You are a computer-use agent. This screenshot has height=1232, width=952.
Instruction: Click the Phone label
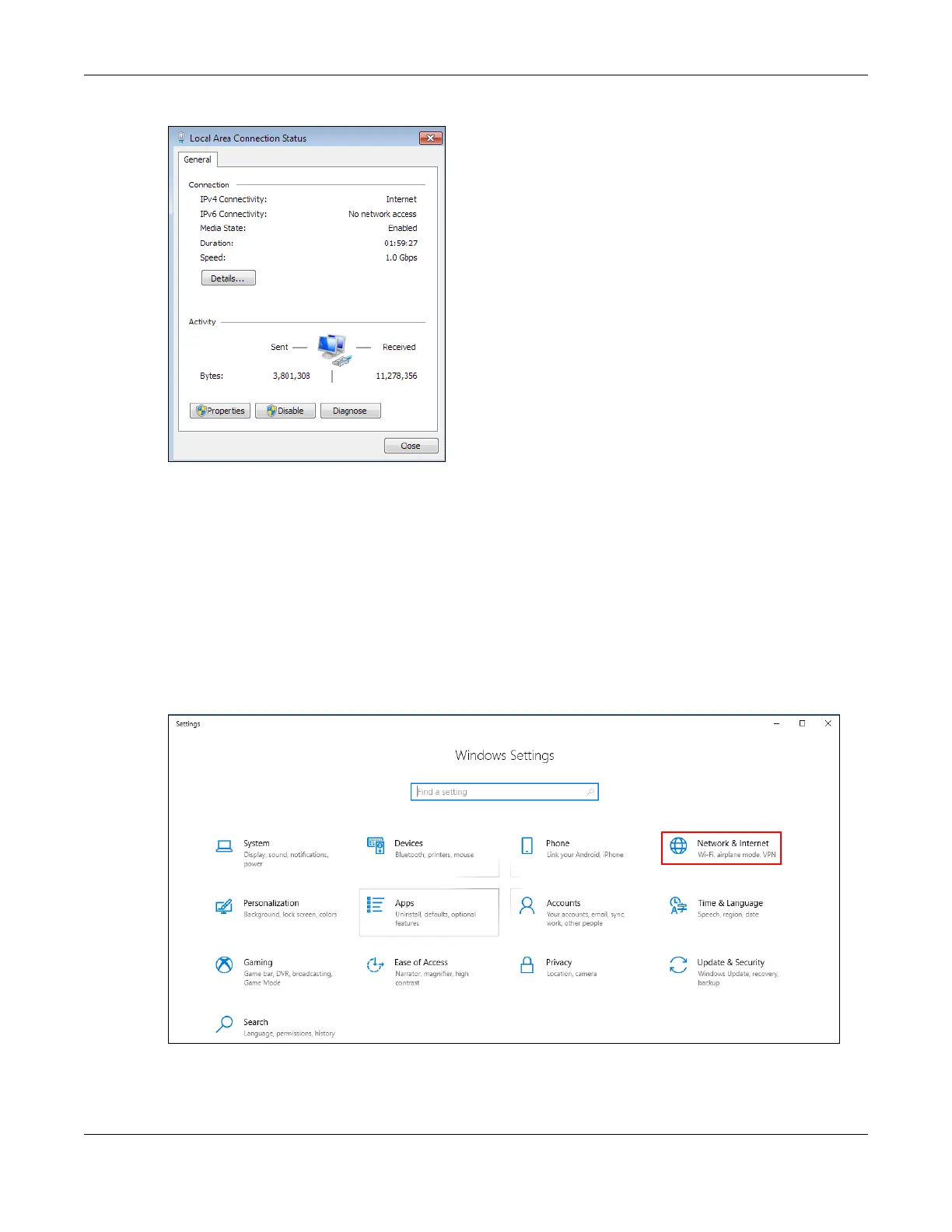tap(558, 843)
